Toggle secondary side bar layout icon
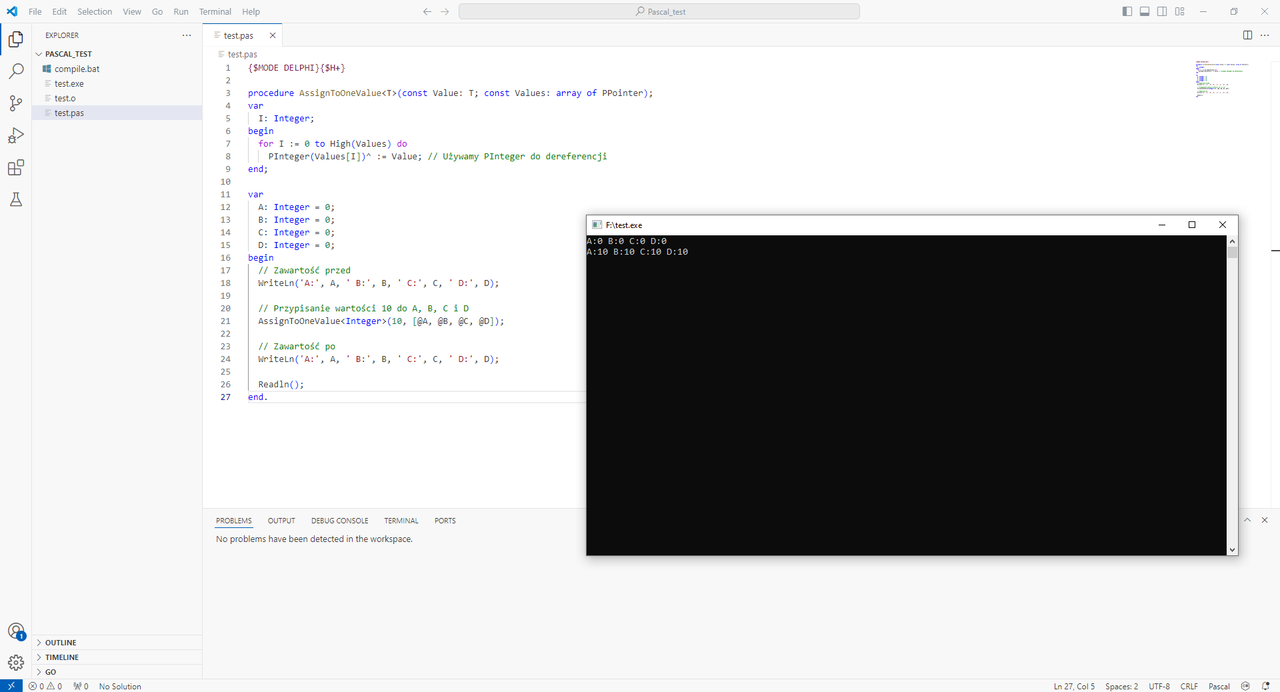Screen dimensions: 1280x692 click(1162, 11)
